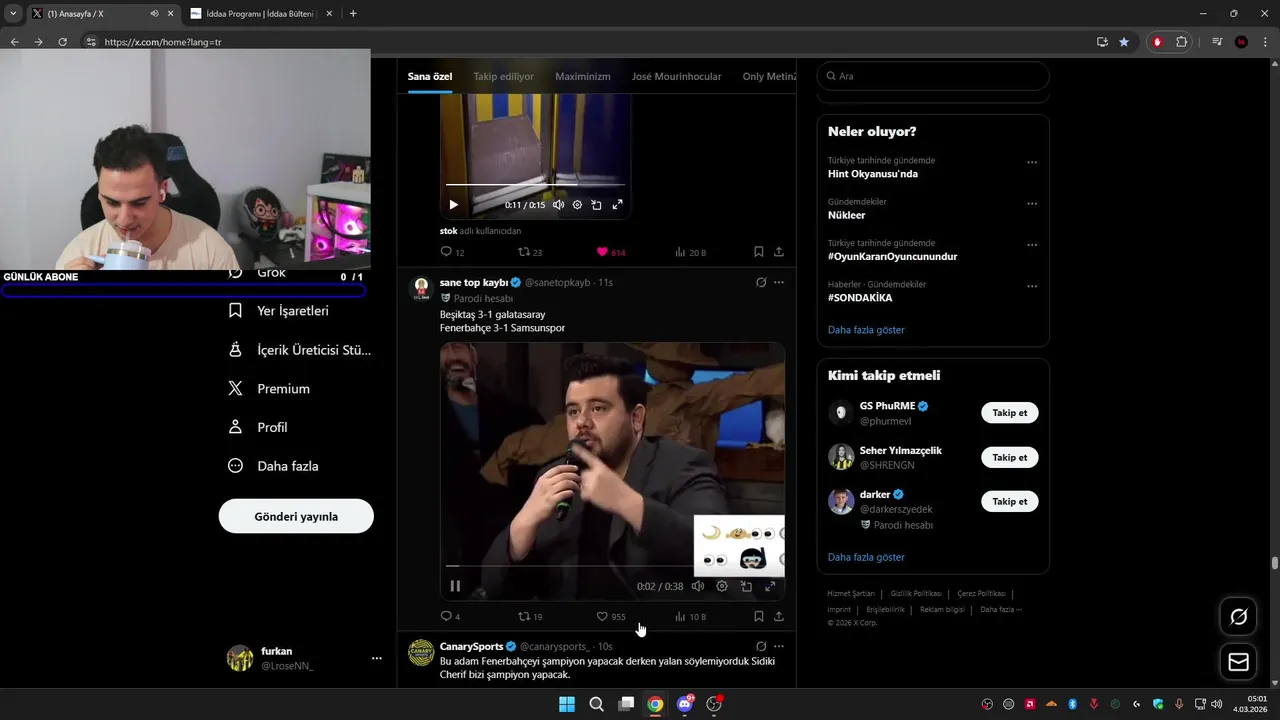
Task: Click the page vertical scrollbar thumb
Action: click(x=1274, y=563)
